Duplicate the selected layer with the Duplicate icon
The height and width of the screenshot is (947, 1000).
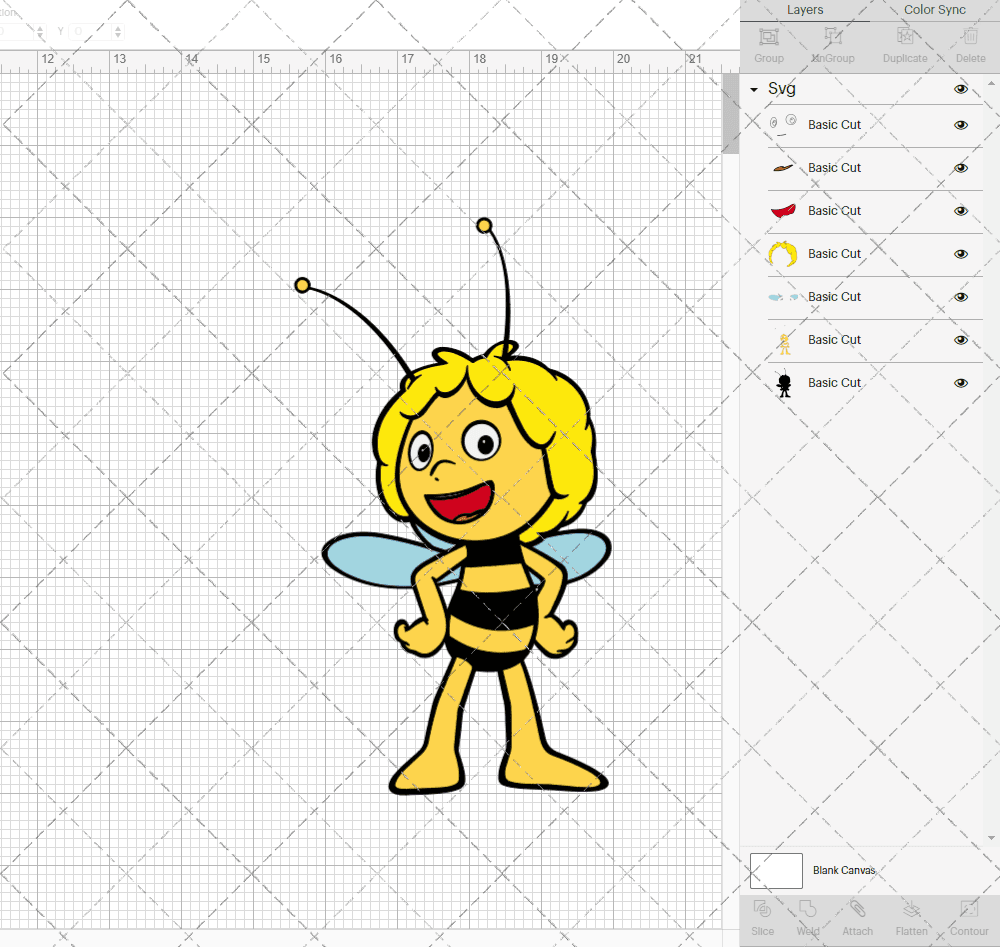[x=905, y=36]
